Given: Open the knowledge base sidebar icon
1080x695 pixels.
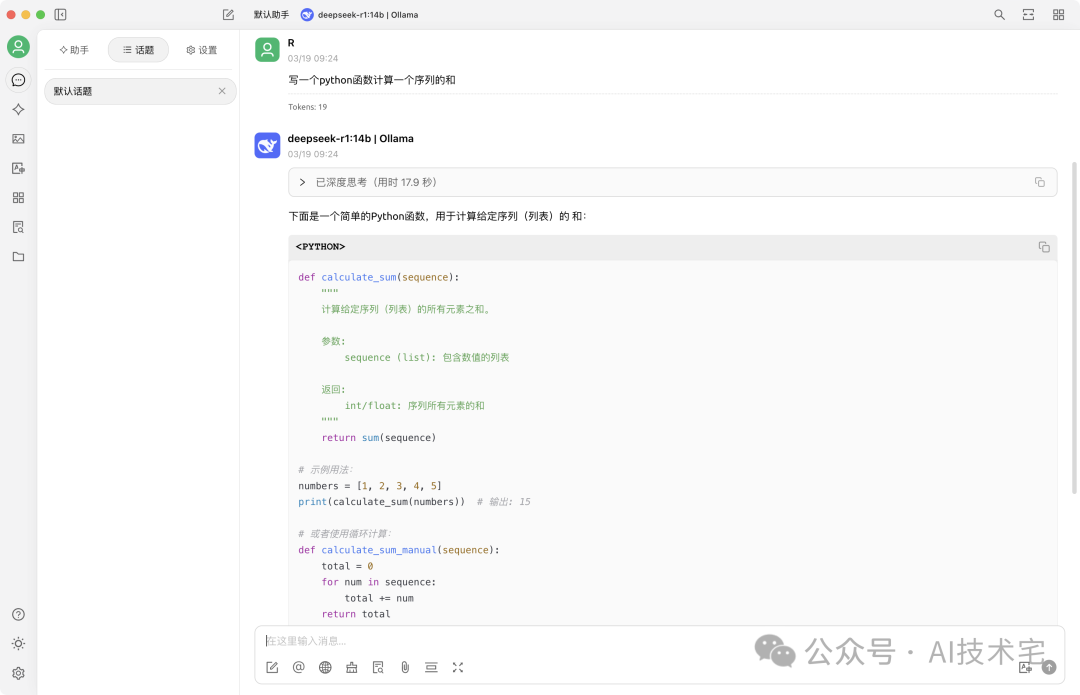Looking at the screenshot, I should (19, 227).
